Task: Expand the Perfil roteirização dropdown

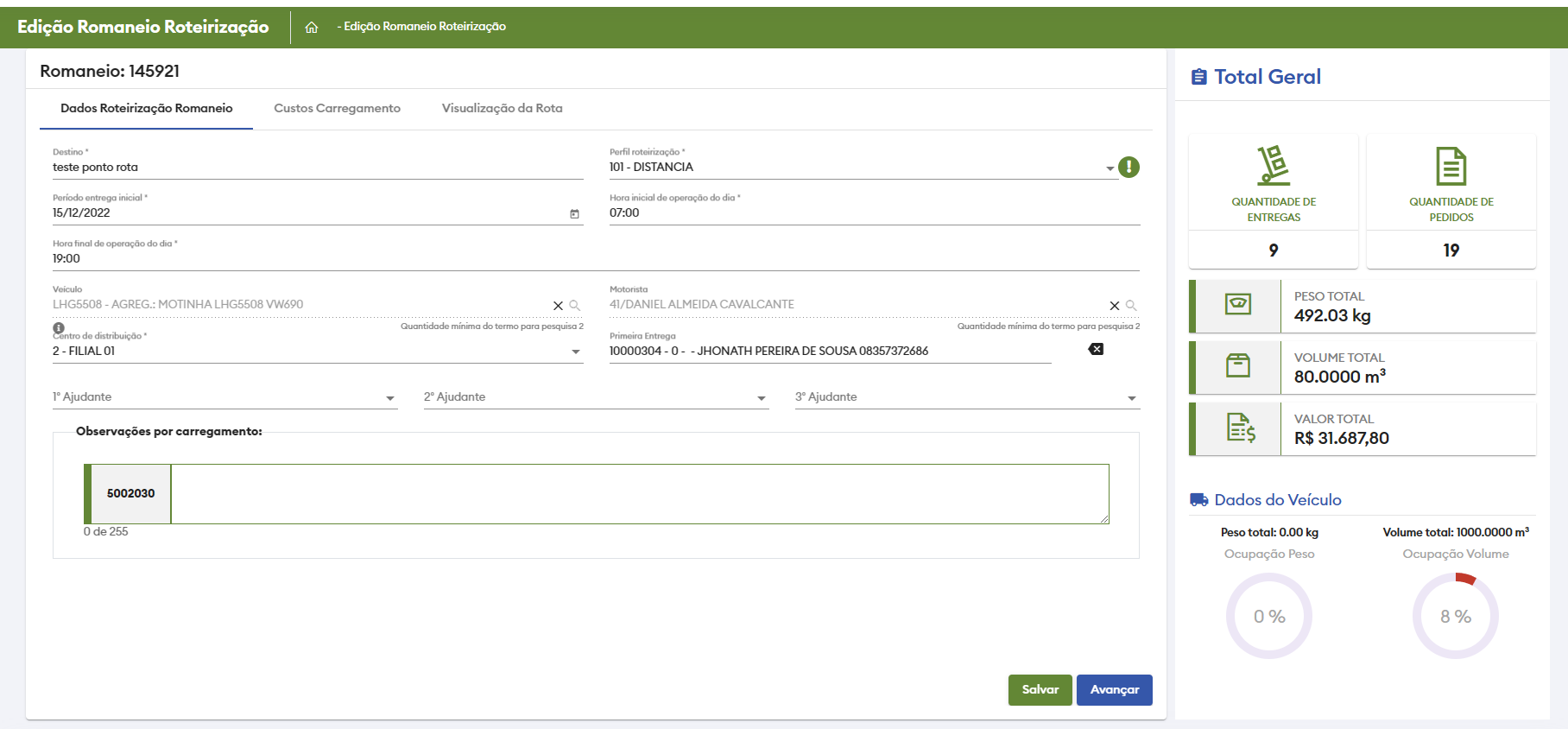Action: 1110,168
